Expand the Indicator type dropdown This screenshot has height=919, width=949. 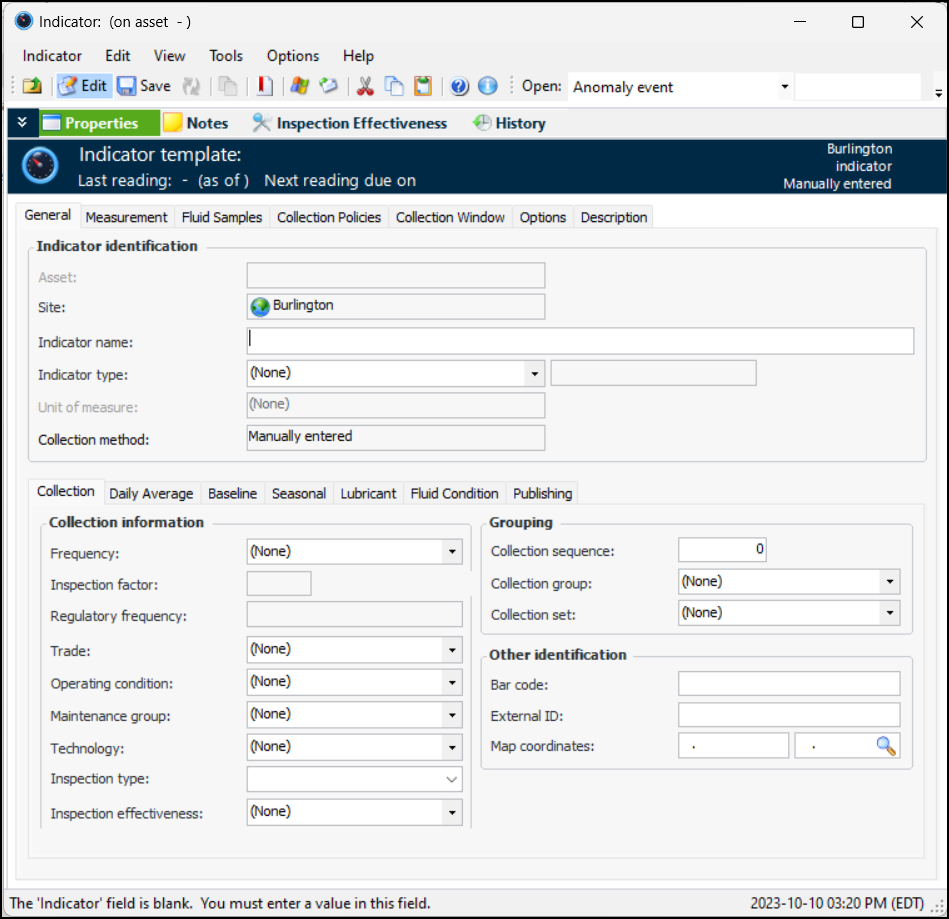click(x=535, y=373)
